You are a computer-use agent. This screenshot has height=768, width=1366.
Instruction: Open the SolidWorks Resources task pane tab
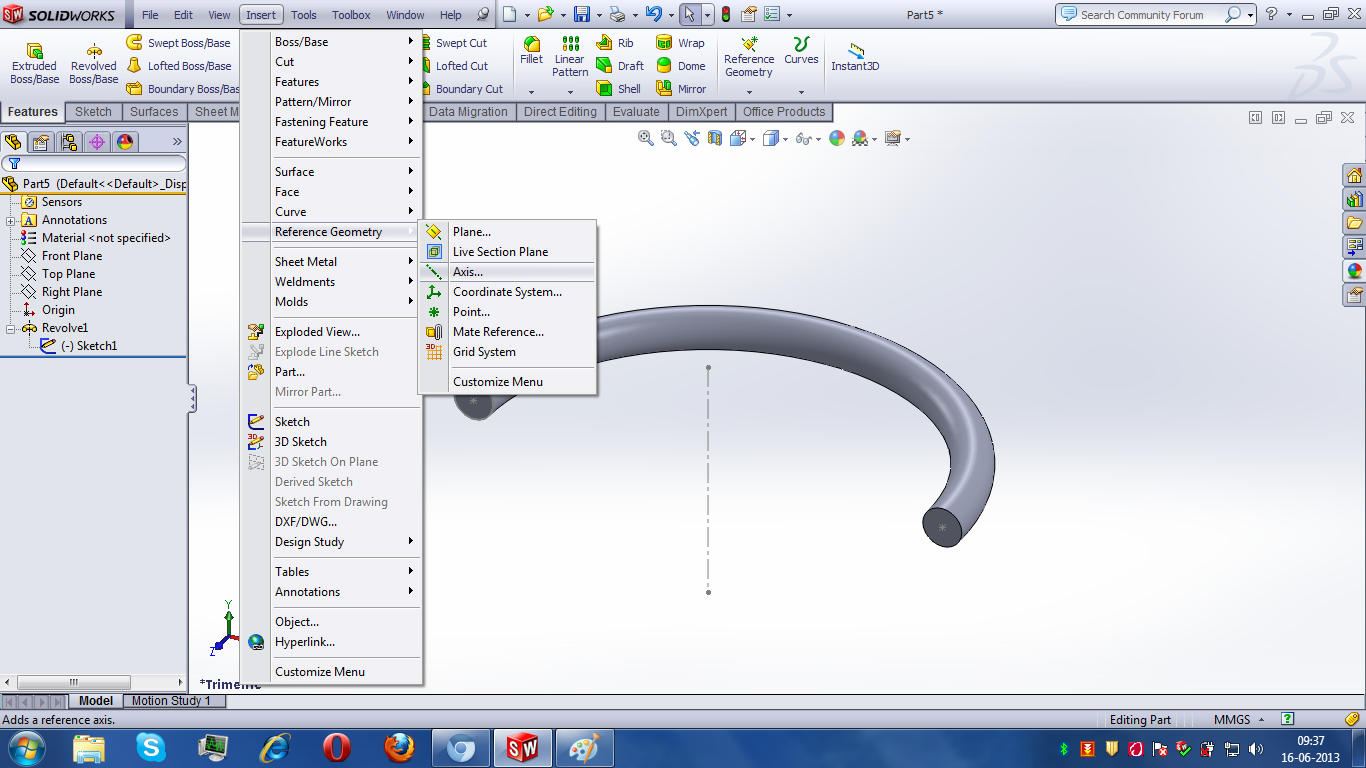tap(1355, 176)
